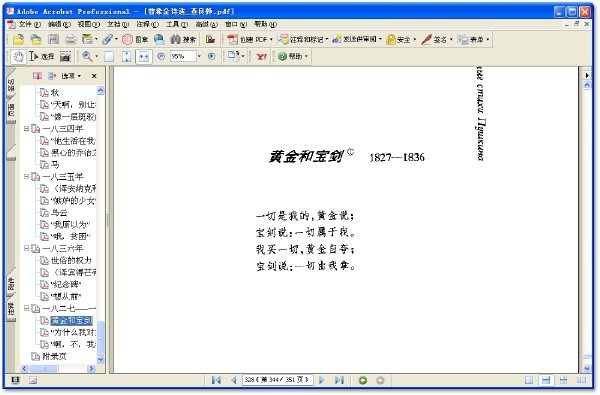Click the Snapshot camera tool
600x395 pixels.
click(66, 57)
